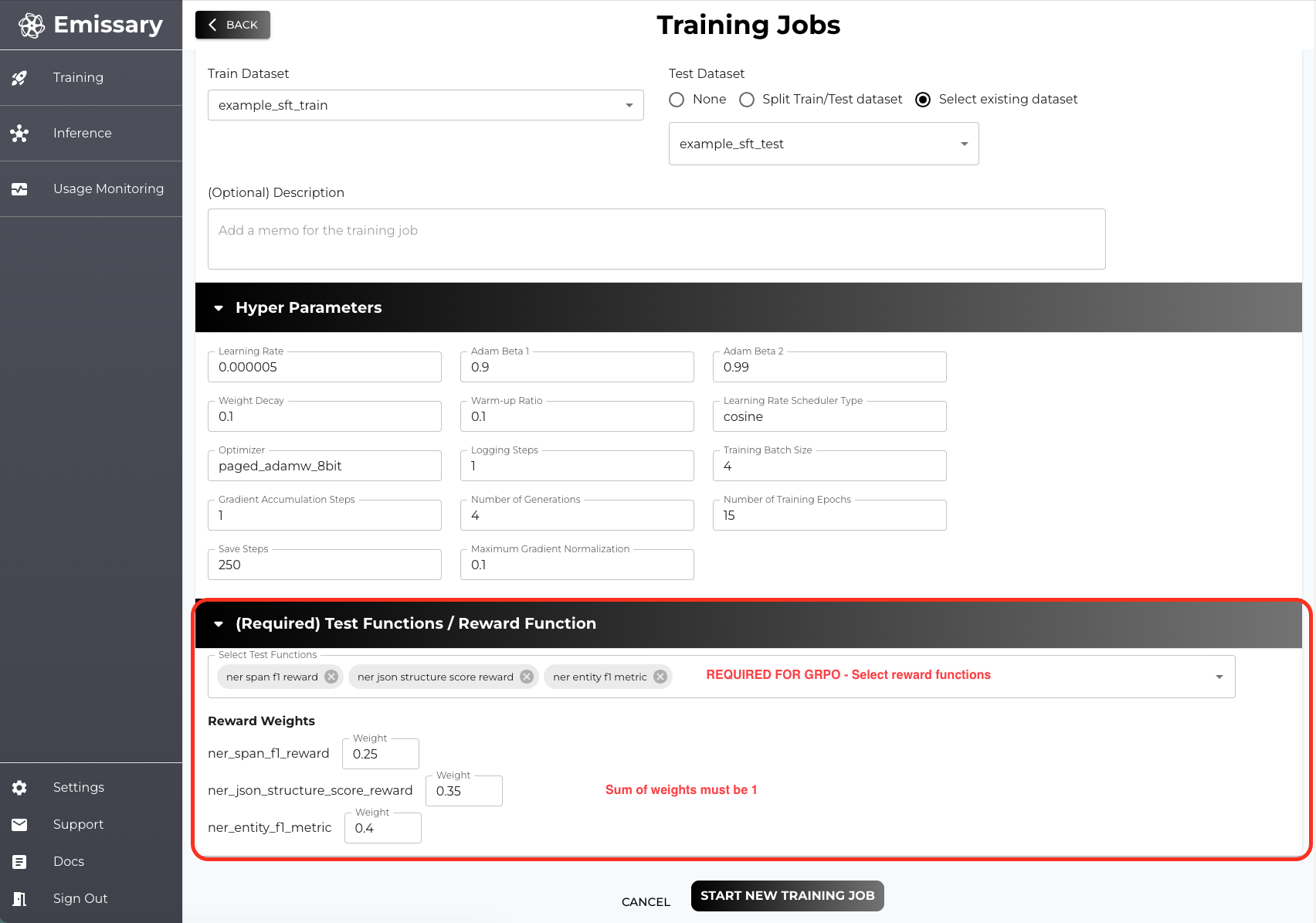Select the None test dataset option
The image size is (1316, 923).
[x=677, y=100]
